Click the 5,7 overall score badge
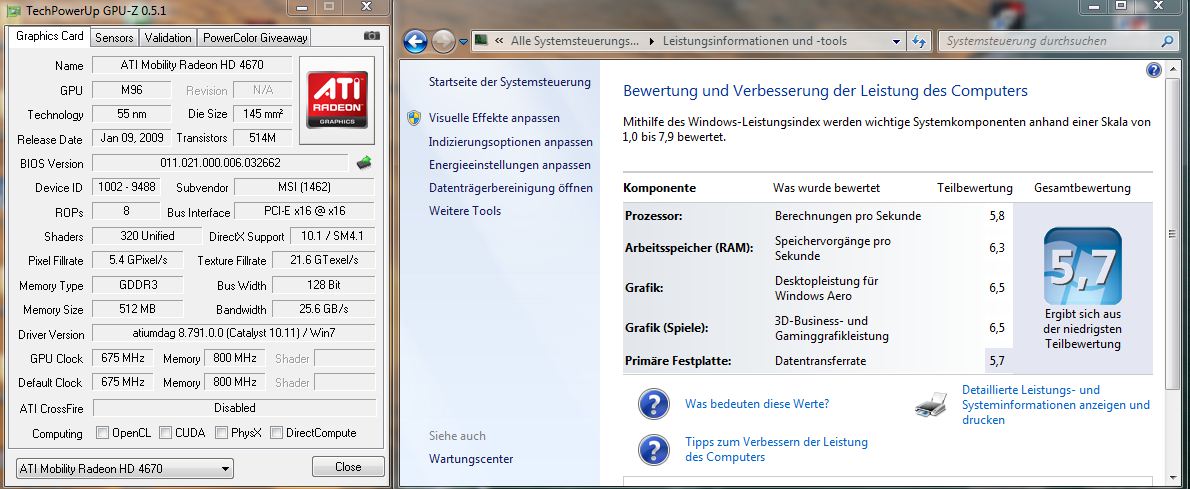 pos(1082,266)
